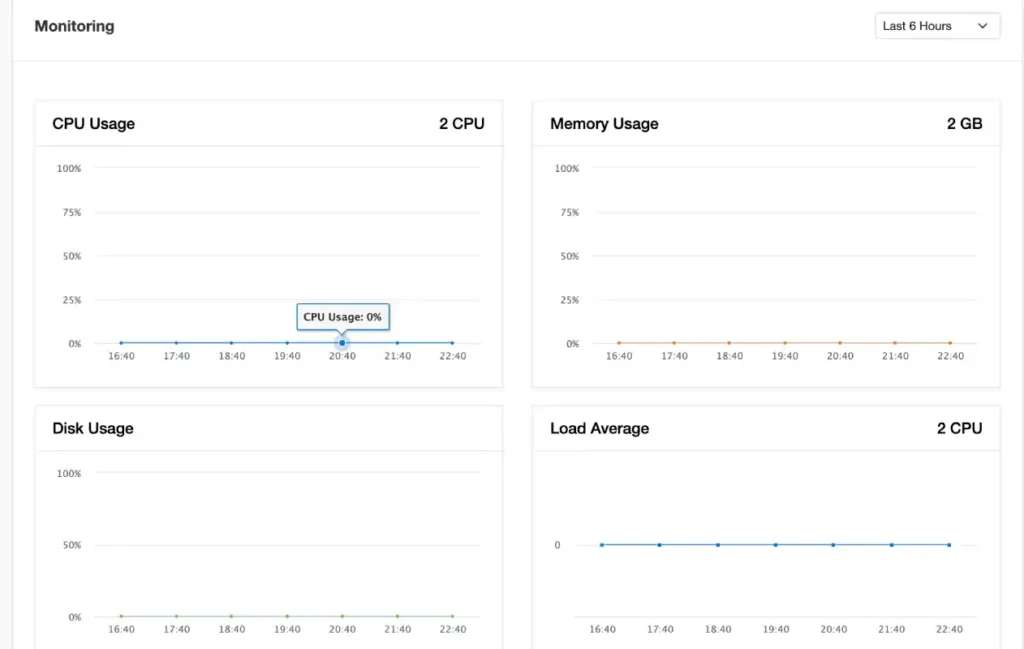The height and width of the screenshot is (649, 1024).
Task: Click the 16:40 data point on Load Average chart
Action: 602,545
